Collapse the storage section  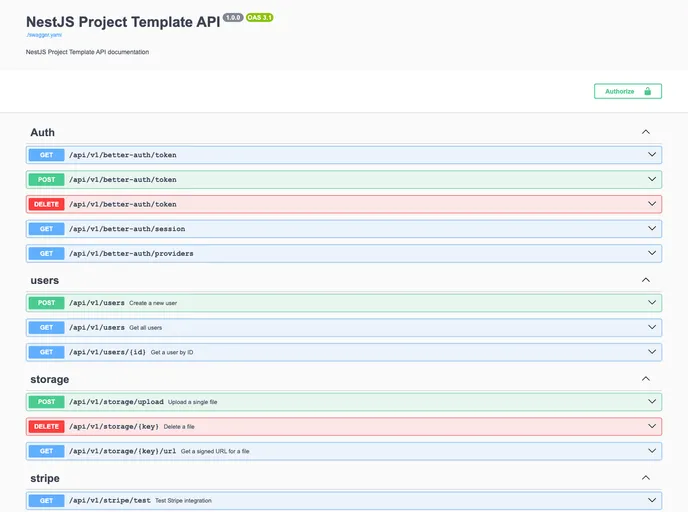(645, 379)
